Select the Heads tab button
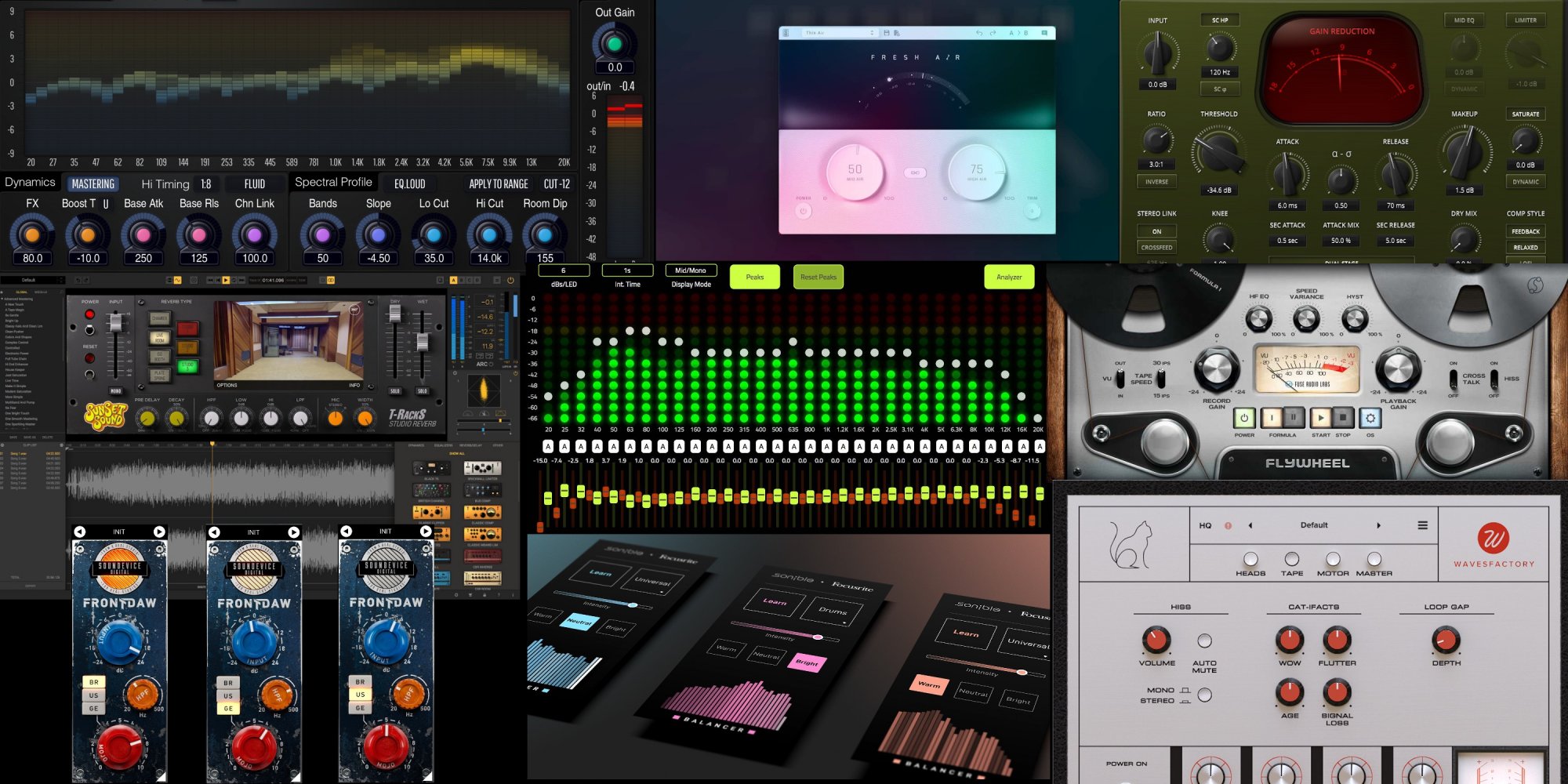 1250,559
